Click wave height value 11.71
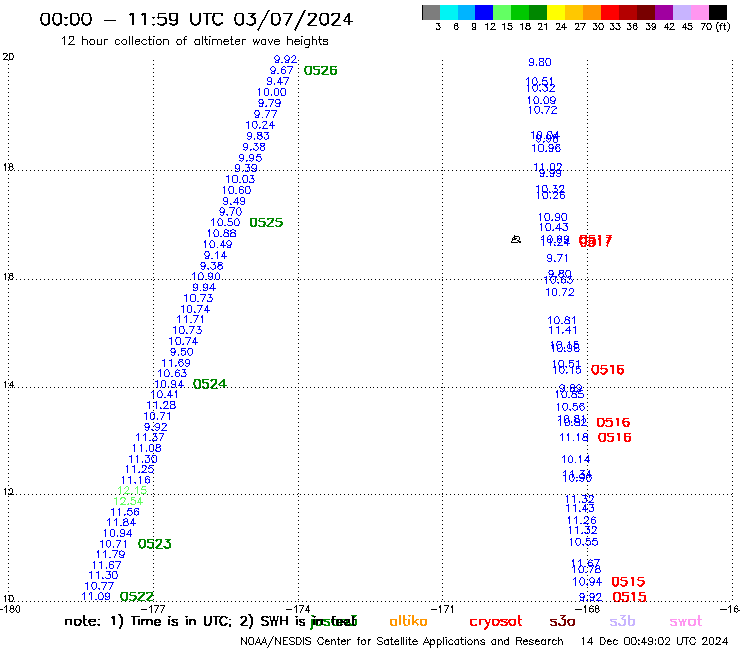Image resolution: width=740 pixels, height=650 pixels. click(x=190, y=320)
